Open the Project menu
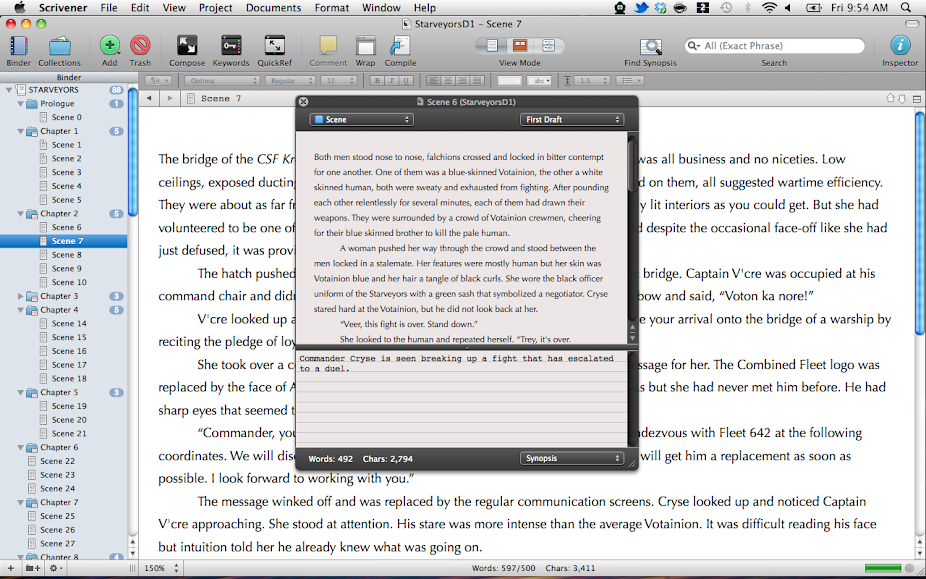Viewport: 926px width, 579px height. click(215, 8)
